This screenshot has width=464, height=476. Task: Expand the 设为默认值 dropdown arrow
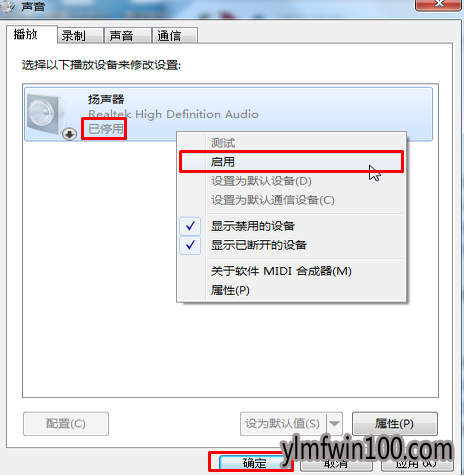pyautogui.click(x=334, y=424)
